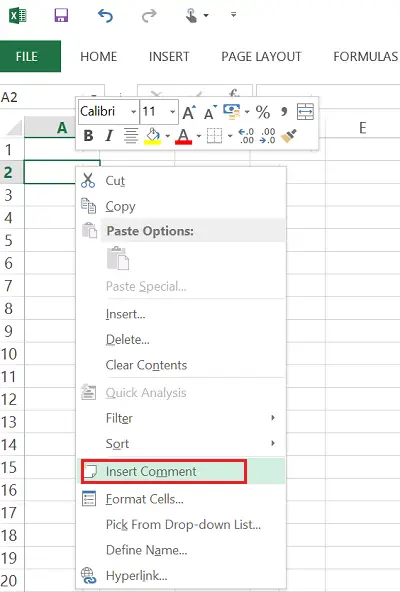Click the Save icon in quick access toolbar
The width and height of the screenshot is (400, 592).
coord(61,15)
